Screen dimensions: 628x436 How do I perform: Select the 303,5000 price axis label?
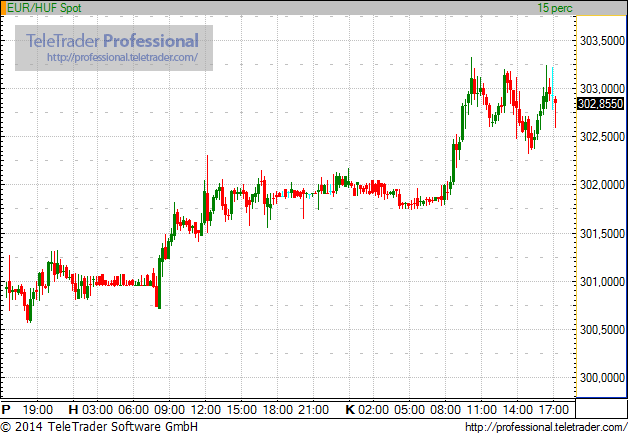(602, 40)
